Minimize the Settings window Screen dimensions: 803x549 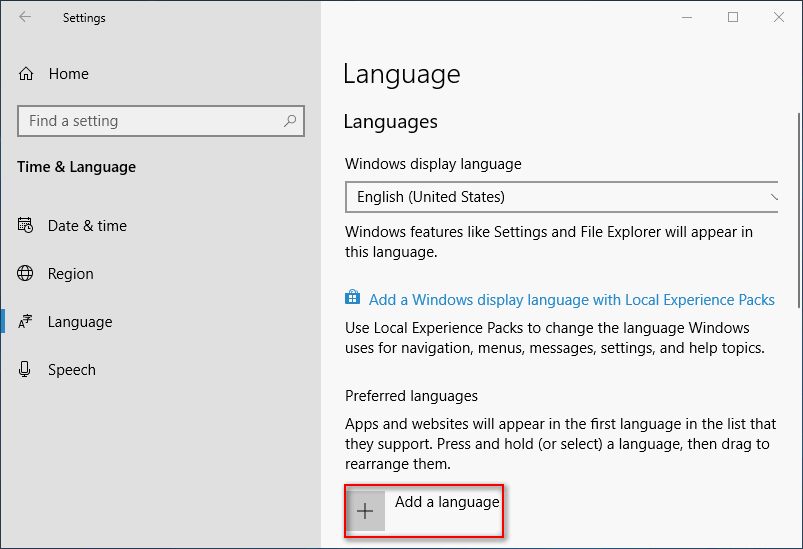tap(687, 17)
